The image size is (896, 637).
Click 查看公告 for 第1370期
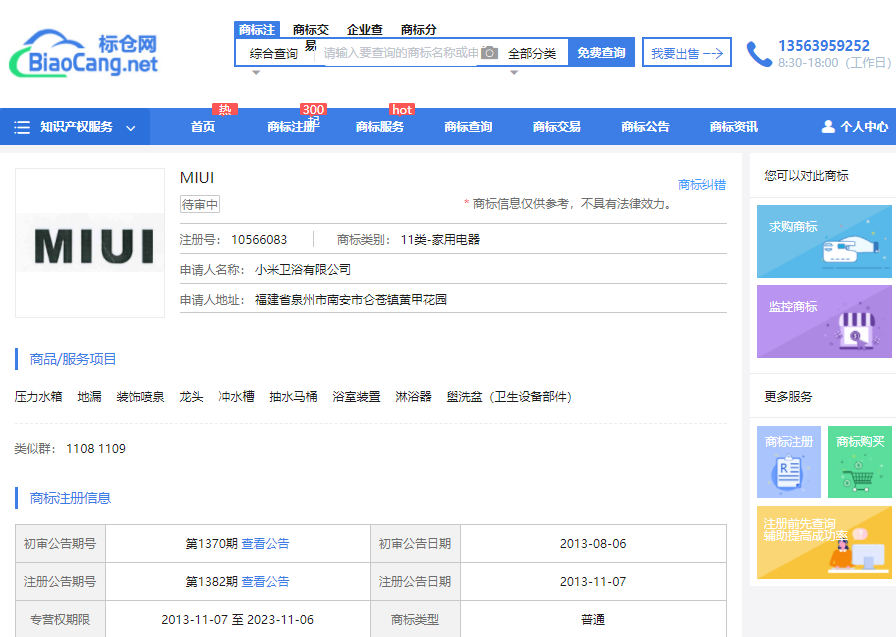pos(266,543)
